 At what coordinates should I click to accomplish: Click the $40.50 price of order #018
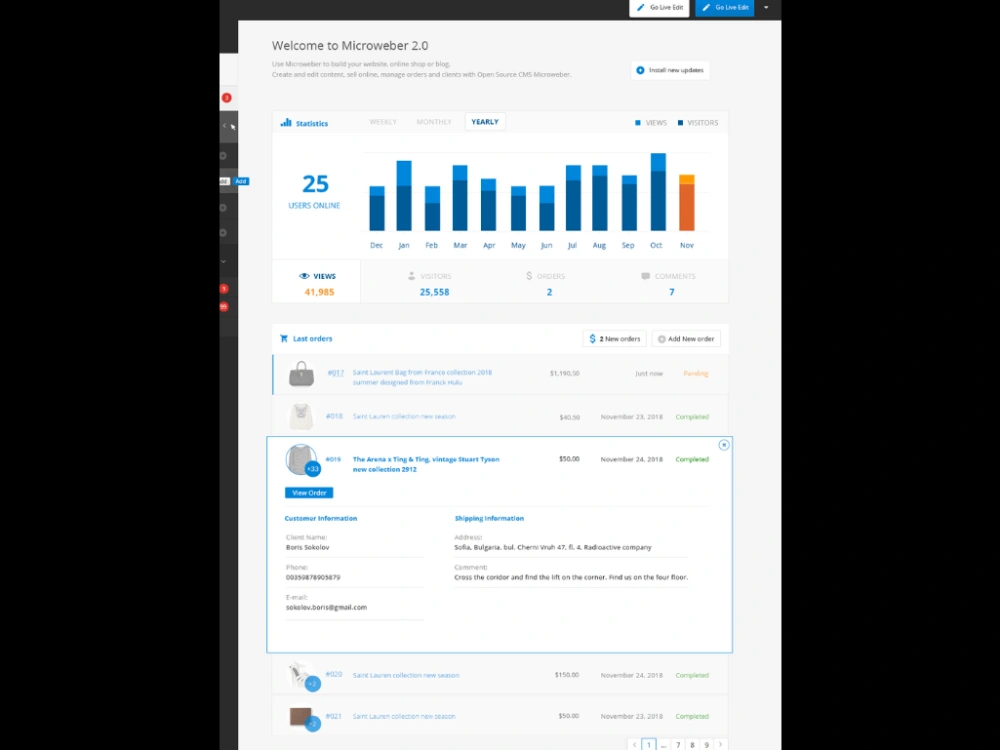(570, 417)
